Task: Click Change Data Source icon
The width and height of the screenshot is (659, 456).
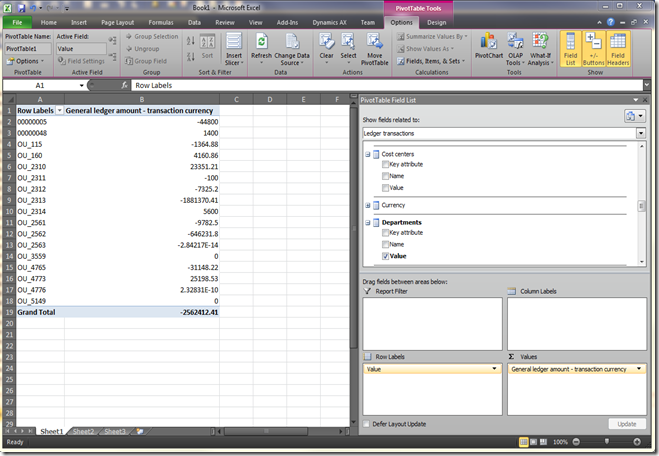Action: click(x=292, y=48)
